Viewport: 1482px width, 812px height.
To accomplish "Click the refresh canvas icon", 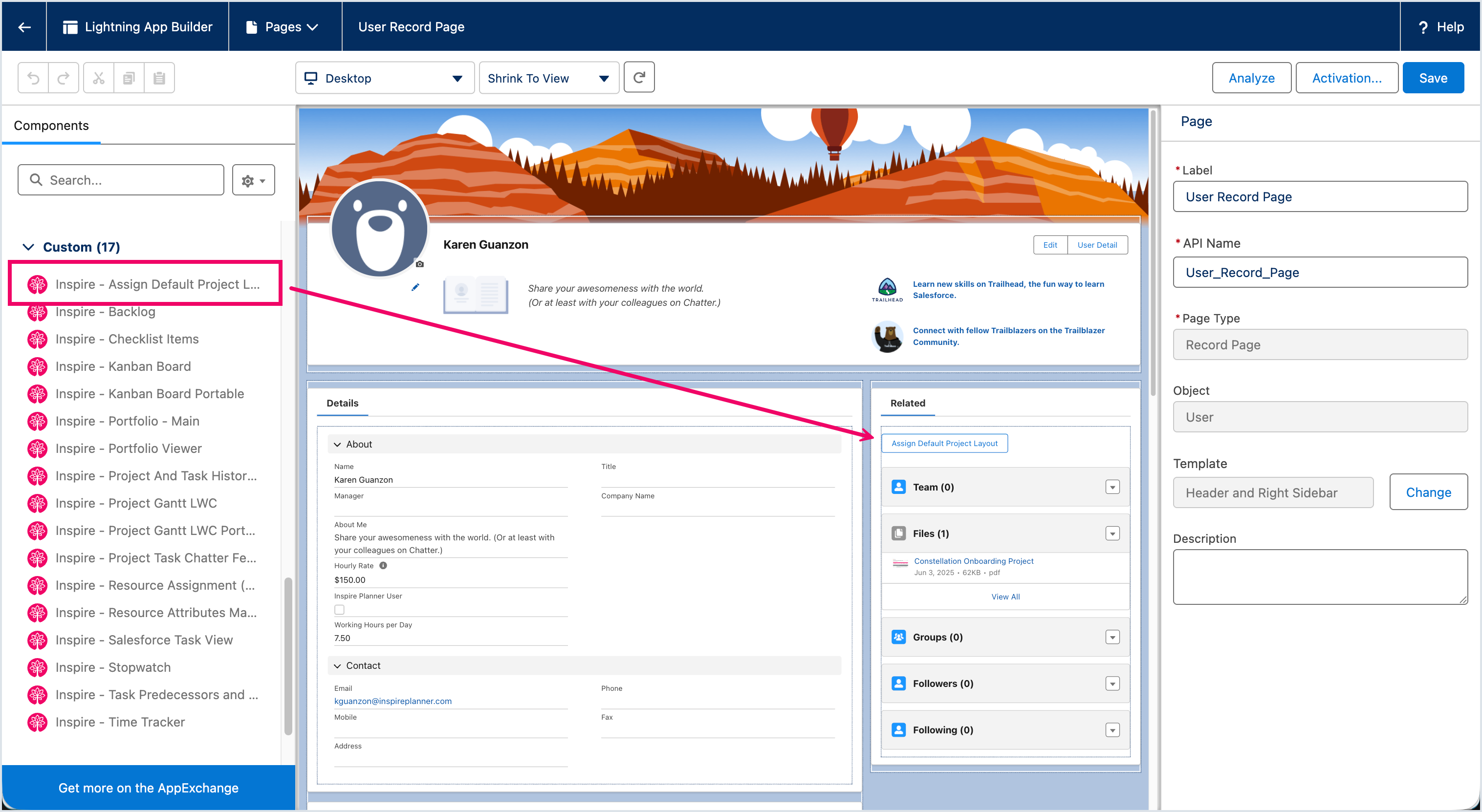I will click(638, 78).
